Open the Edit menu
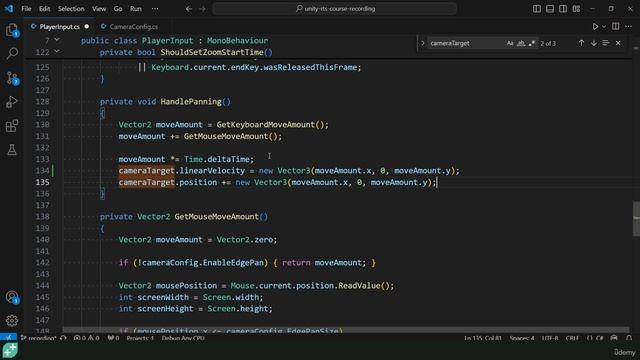The width and height of the screenshot is (640, 360). tap(44, 8)
